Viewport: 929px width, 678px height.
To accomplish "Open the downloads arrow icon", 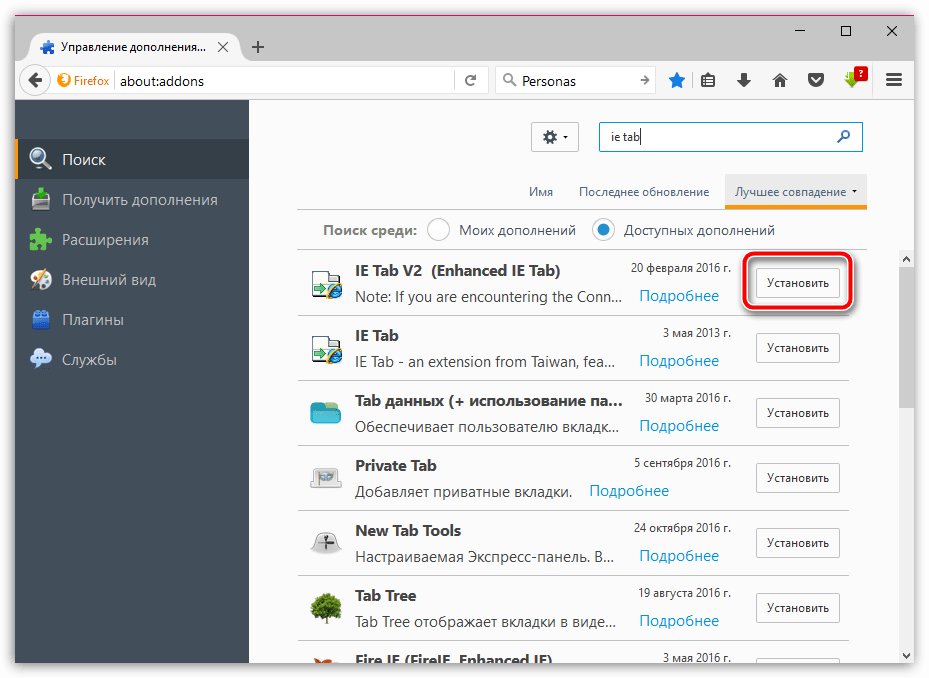I will [744, 80].
